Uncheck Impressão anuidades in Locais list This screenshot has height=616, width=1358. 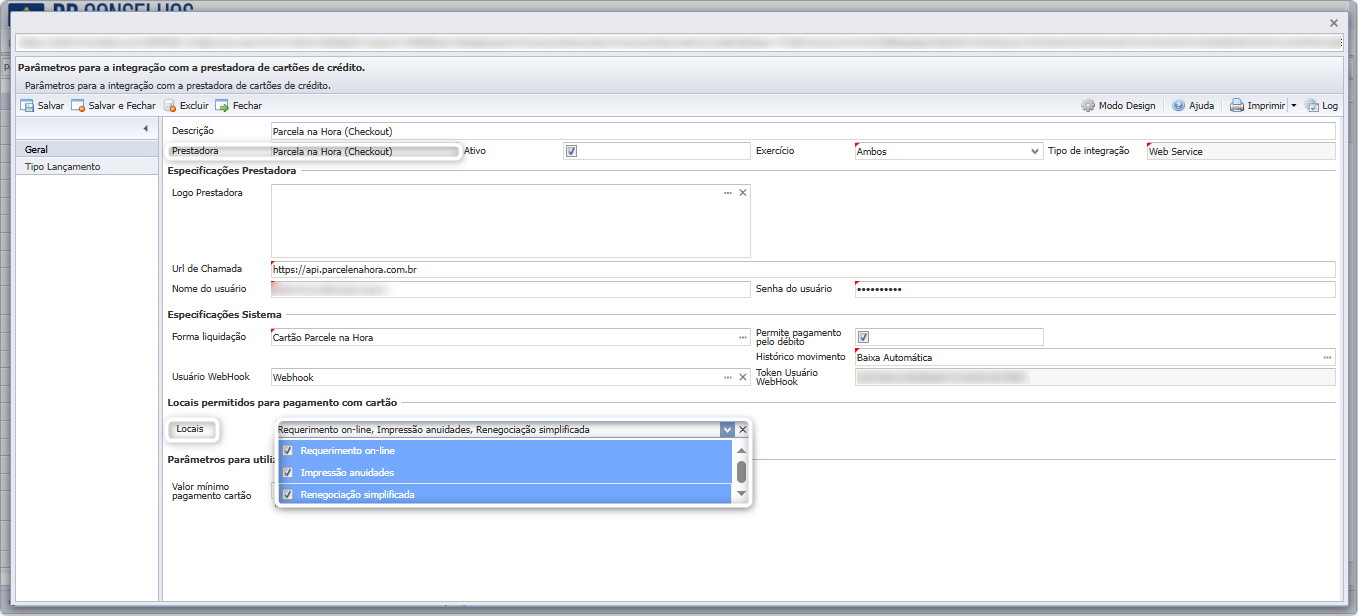pos(288,472)
